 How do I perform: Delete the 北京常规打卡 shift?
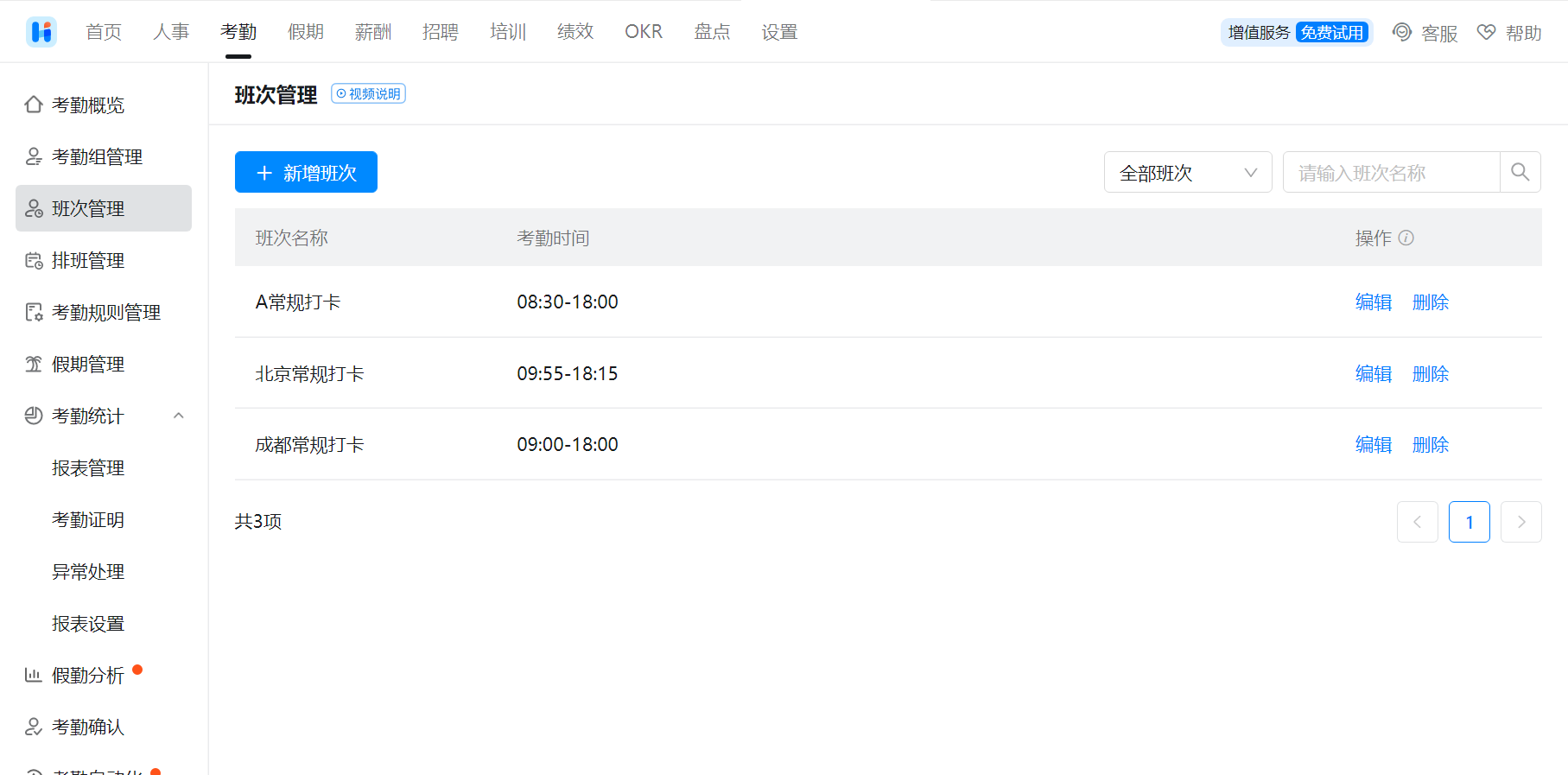(x=1431, y=373)
